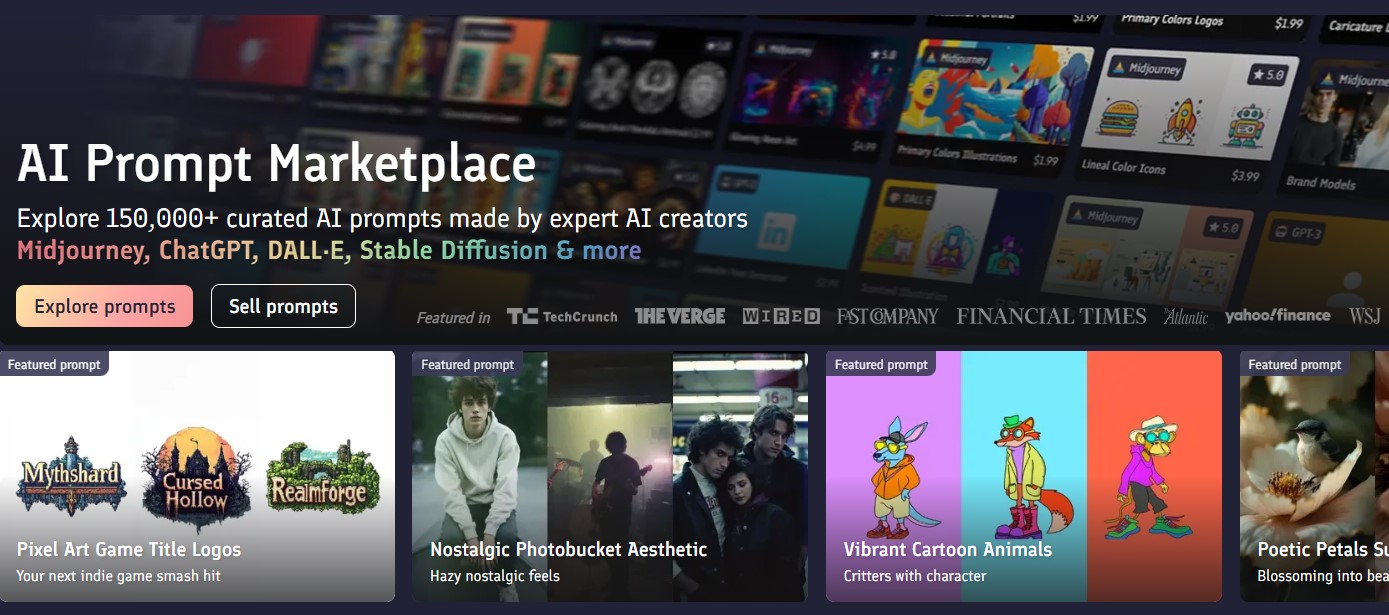Viewport: 1389px width, 615px height.
Task: Click 'Your next indie game smash hit' text
Action: pyautogui.click(x=119, y=576)
